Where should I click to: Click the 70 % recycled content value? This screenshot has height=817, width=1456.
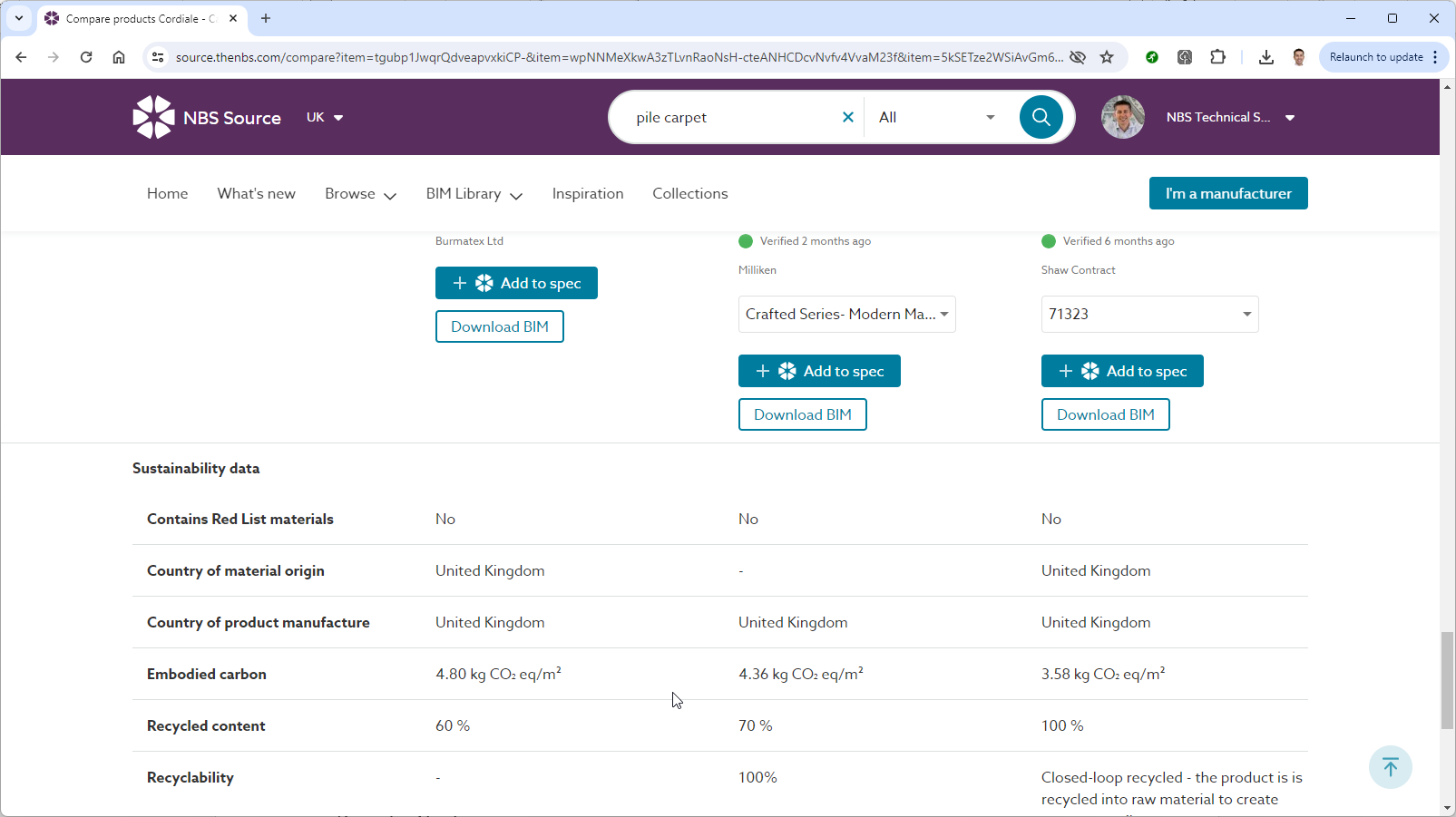click(x=756, y=725)
